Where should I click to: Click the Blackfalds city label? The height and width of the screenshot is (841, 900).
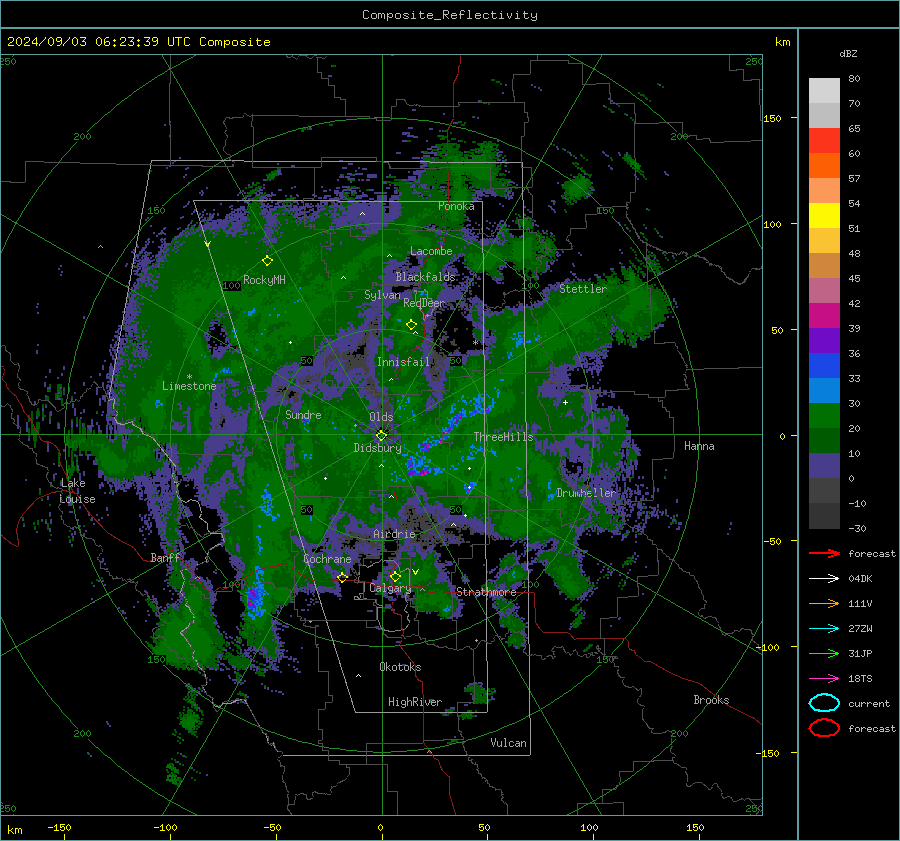(425, 277)
